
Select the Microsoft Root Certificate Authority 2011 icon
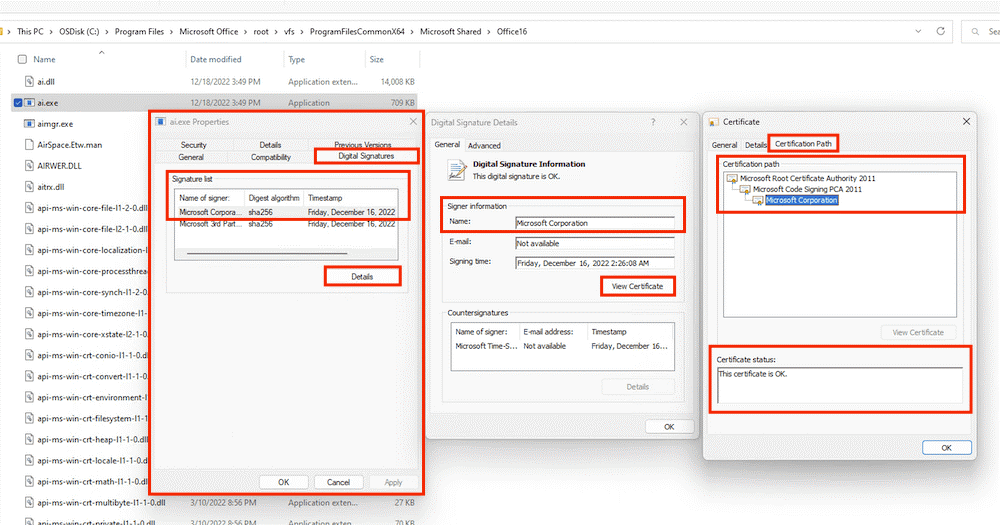732,179
